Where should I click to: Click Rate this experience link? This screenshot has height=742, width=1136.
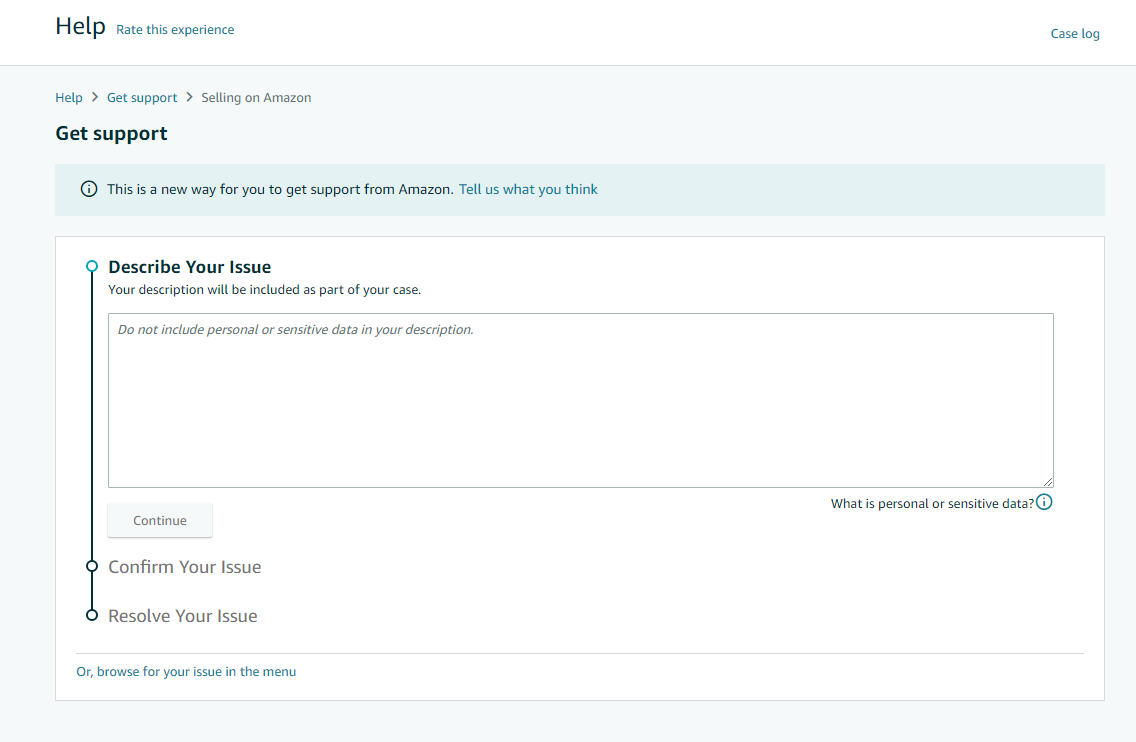pyautogui.click(x=175, y=30)
